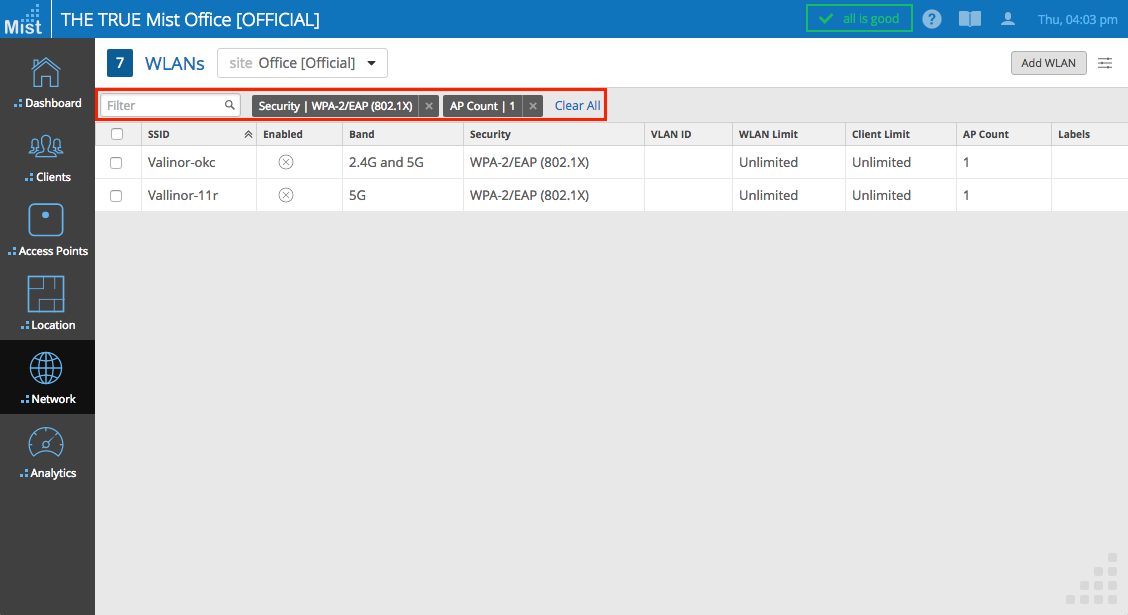Click the Security WPA-2/EAP filter chip
Screen dimensions: 1128x615
(335, 106)
